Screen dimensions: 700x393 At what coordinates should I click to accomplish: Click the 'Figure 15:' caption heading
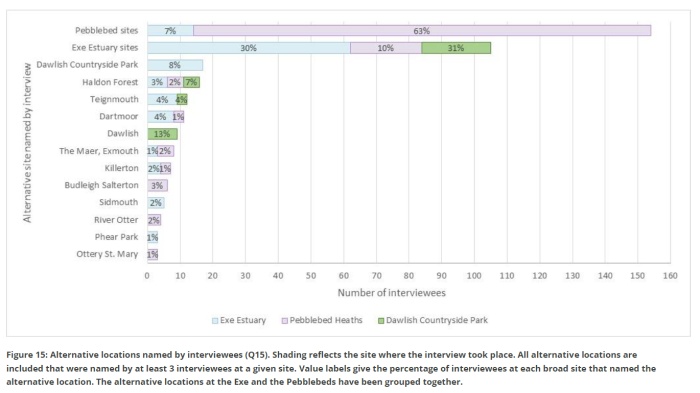click(27, 355)
